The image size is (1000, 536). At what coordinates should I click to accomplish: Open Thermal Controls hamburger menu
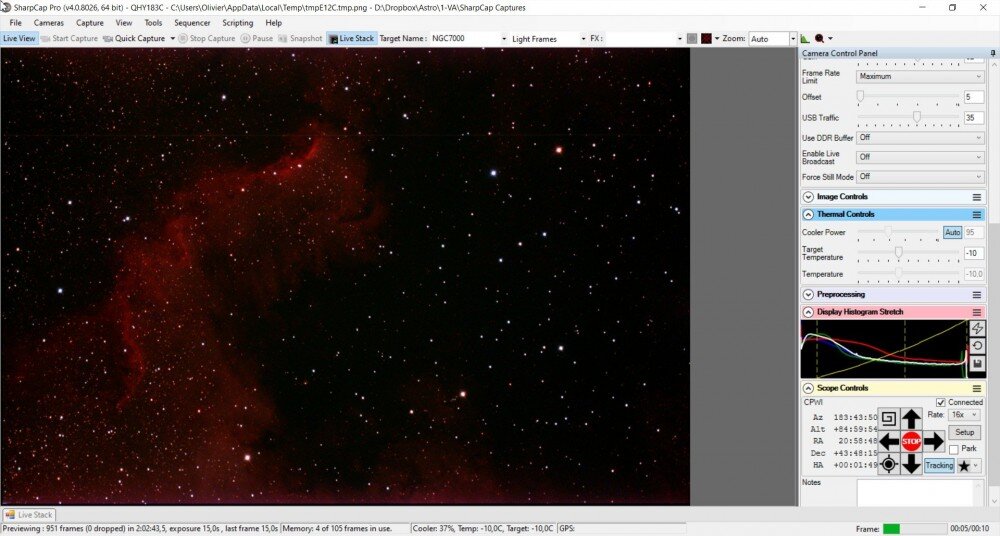pos(976,214)
